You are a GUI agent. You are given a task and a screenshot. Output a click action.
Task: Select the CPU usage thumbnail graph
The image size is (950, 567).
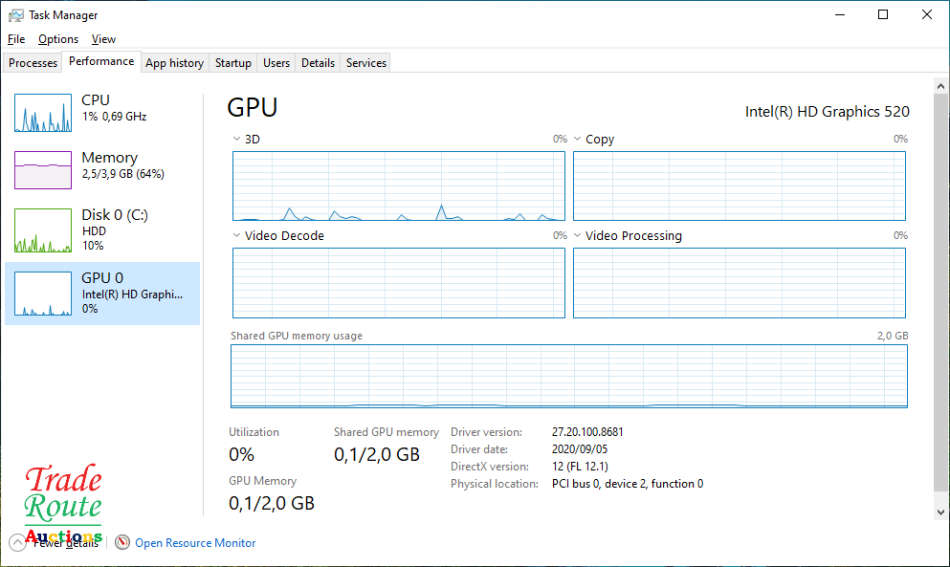pos(43,113)
